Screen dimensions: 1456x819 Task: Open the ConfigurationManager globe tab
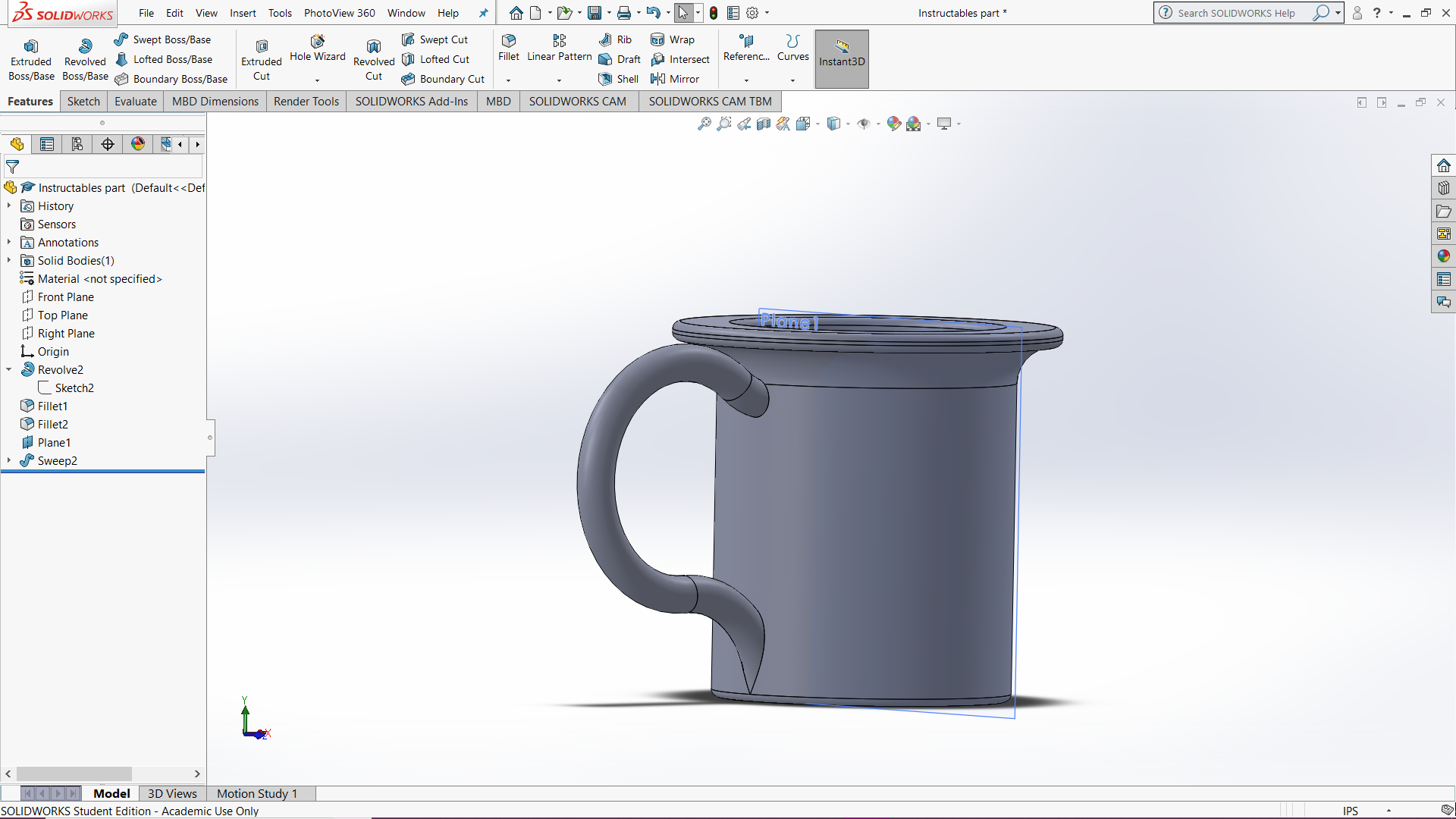coord(137,144)
